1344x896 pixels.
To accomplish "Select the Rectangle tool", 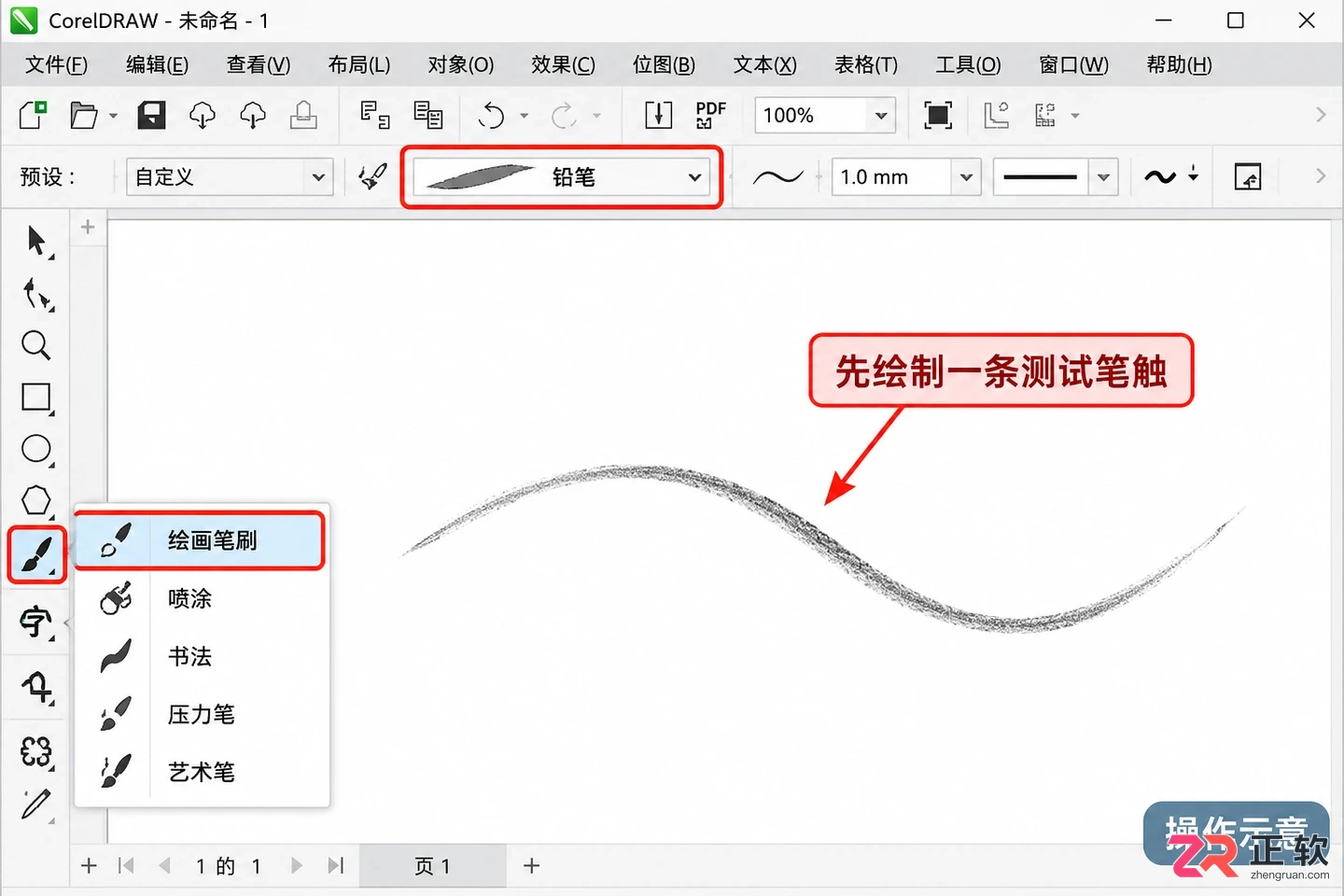I will coord(36,398).
